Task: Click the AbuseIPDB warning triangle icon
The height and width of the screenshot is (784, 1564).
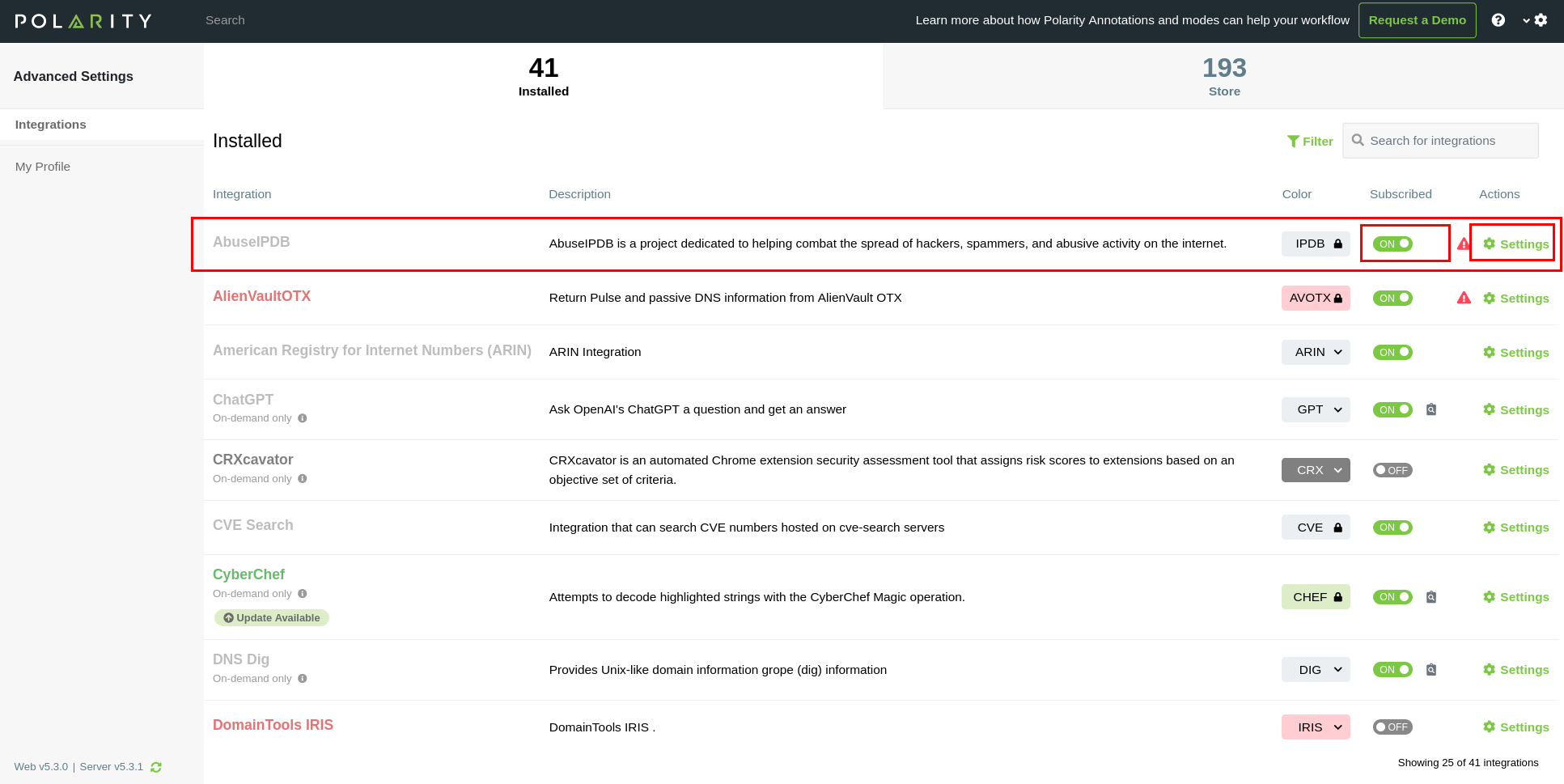Action: [1463, 244]
